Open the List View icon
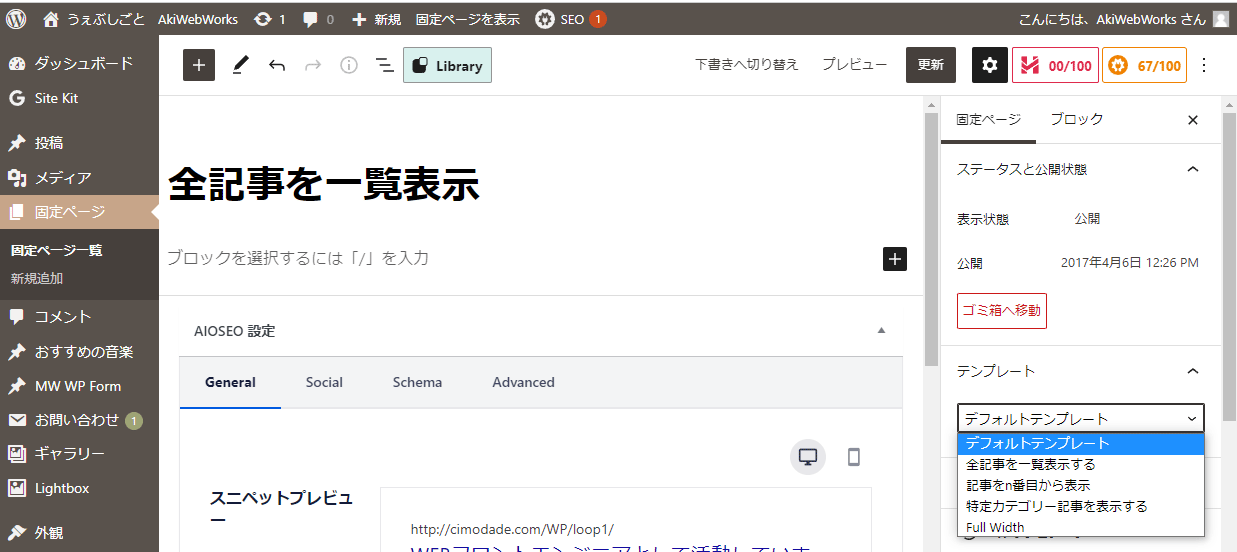 click(x=384, y=65)
